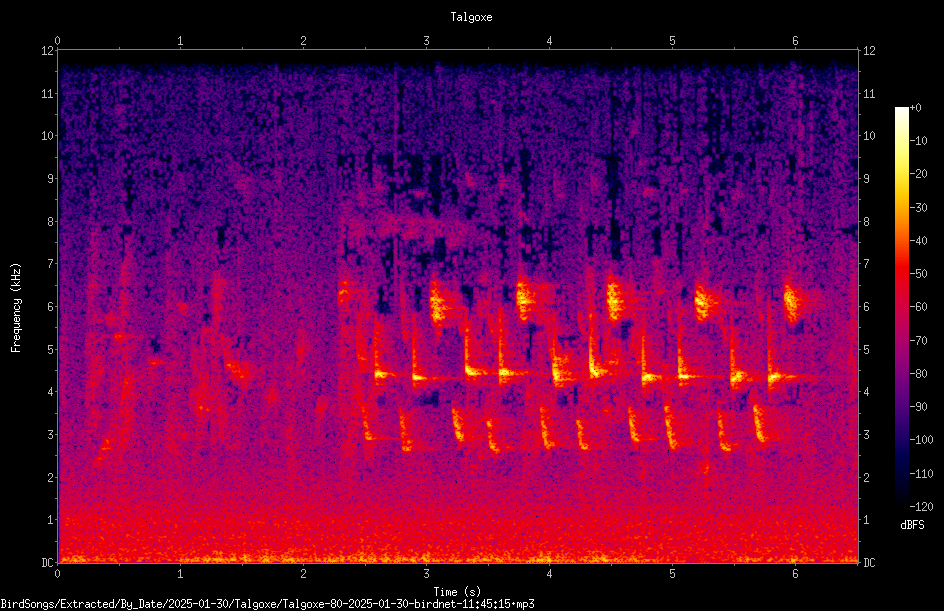Image resolution: width=944 pixels, height=611 pixels.
Task: Click the 9 kHz label on left axis
Action: click(x=51, y=179)
